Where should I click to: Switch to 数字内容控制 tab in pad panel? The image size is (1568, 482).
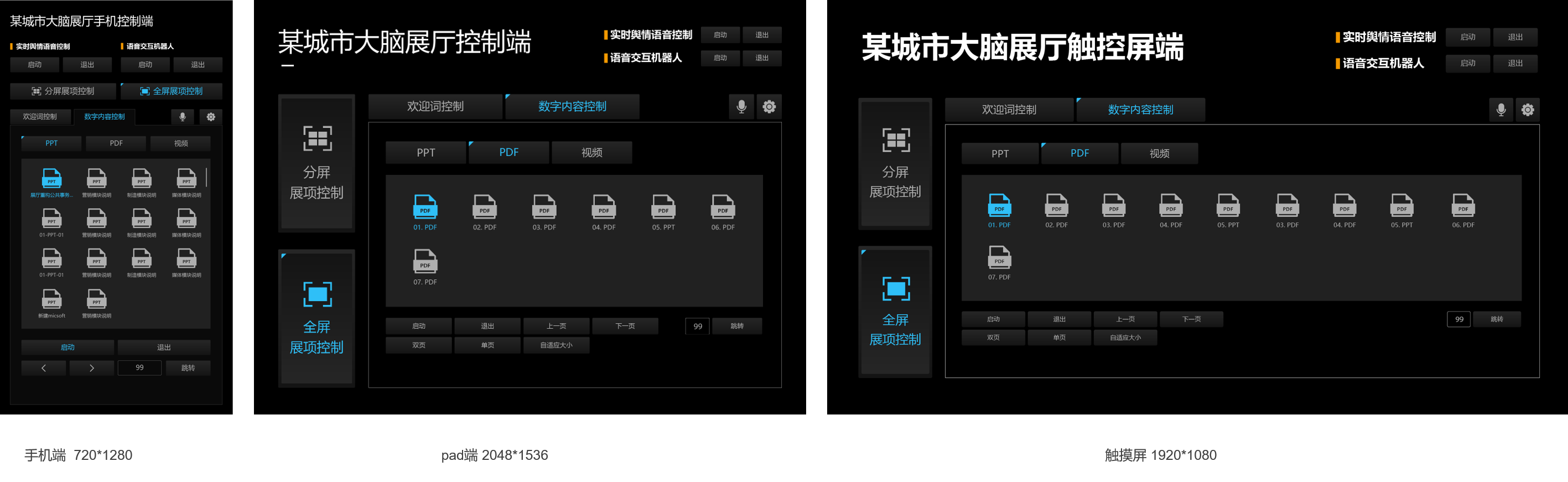pos(572,106)
